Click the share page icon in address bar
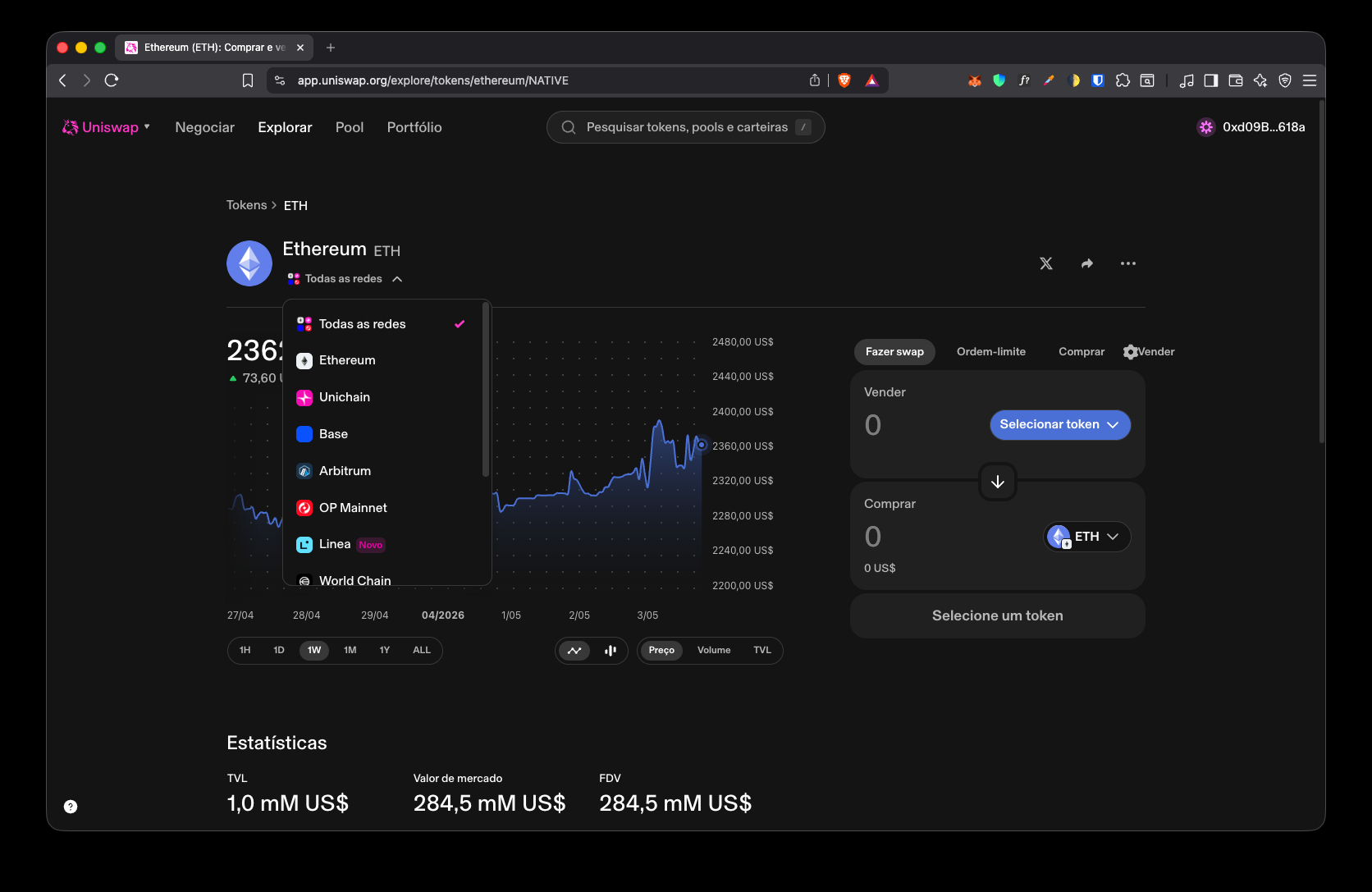 (815, 80)
